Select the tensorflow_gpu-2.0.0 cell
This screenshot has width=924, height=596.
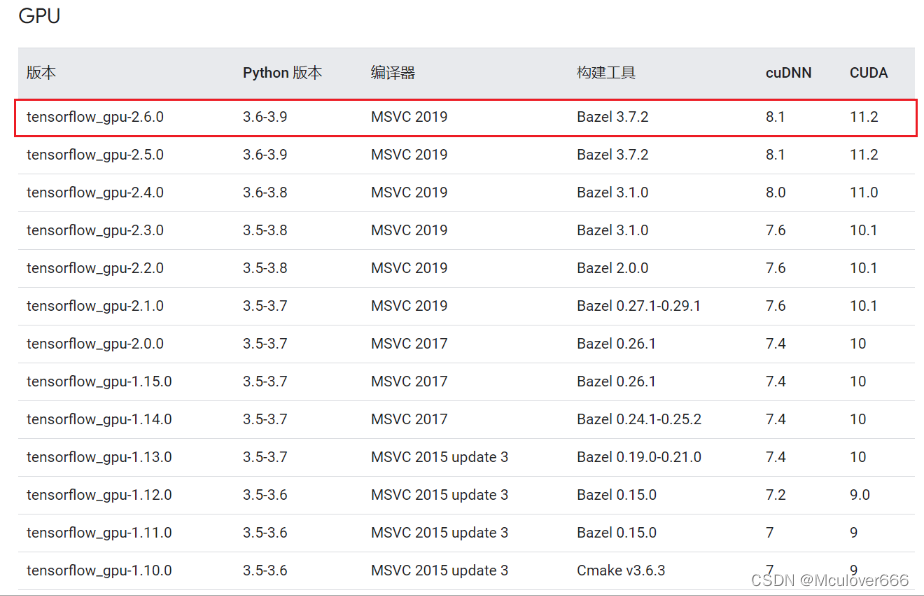click(x=95, y=344)
